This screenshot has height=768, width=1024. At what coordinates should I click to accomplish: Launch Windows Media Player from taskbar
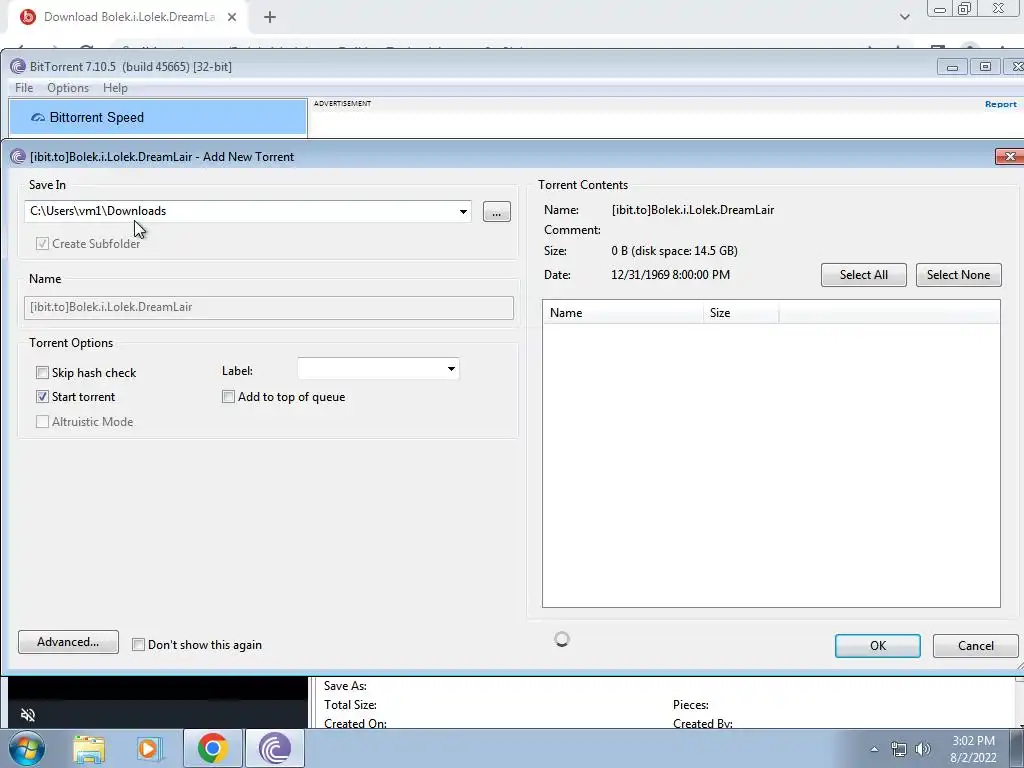tap(149, 749)
